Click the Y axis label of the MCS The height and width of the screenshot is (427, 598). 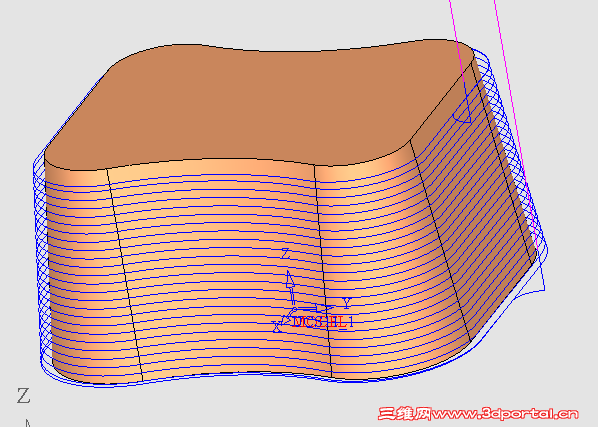pyautogui.click(x=346, y=303)
